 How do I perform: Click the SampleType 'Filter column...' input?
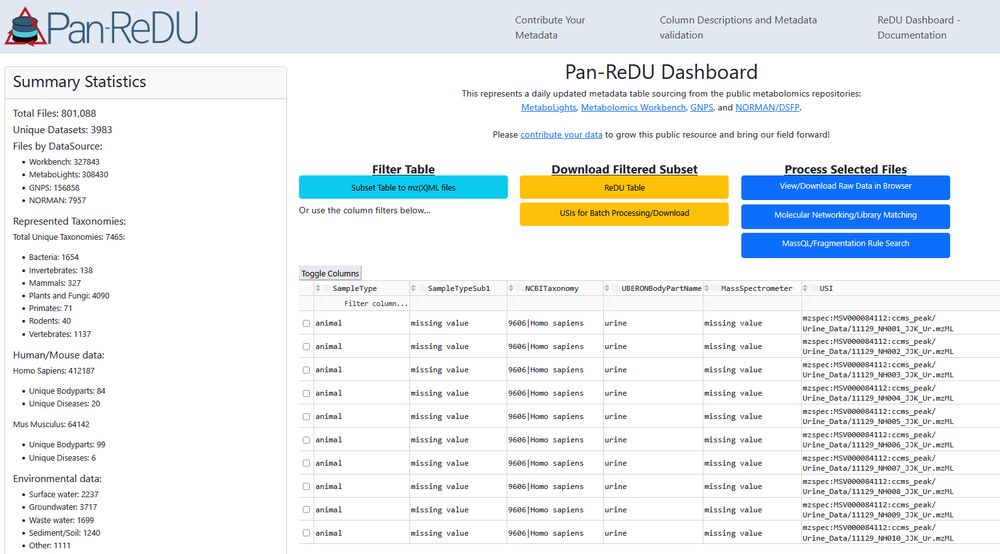pos(361,303)
